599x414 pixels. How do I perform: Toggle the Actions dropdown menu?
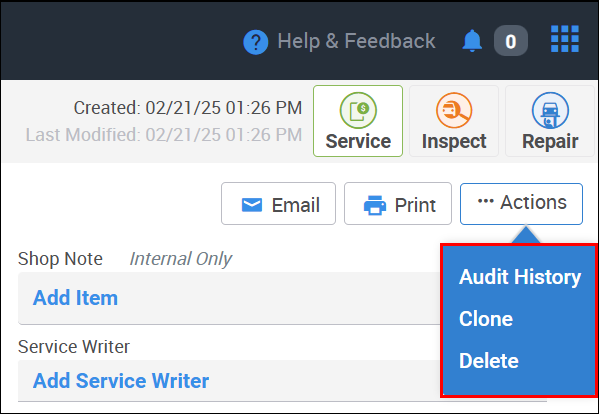click(521, 204)
